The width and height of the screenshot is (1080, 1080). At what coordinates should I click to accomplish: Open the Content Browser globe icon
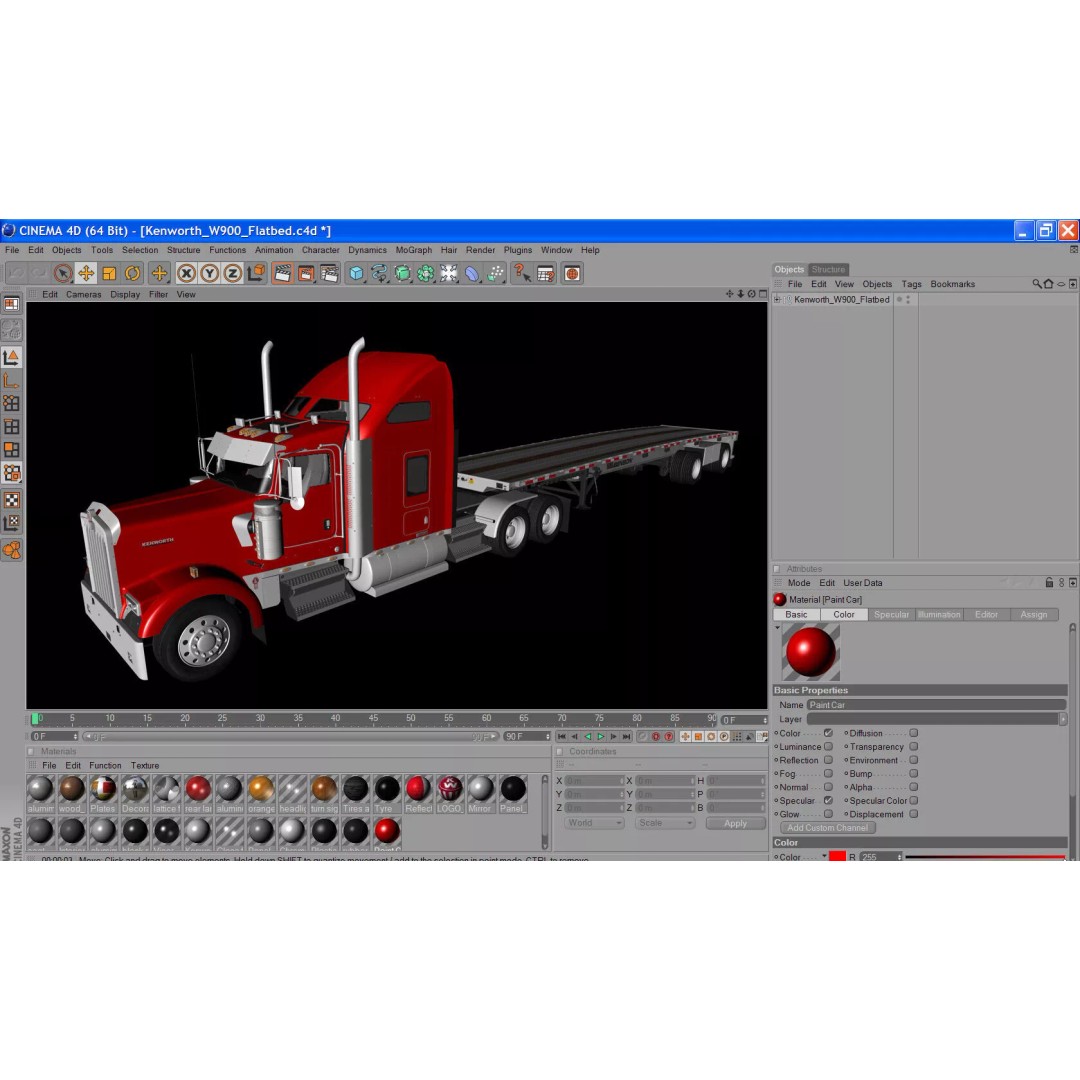pos(572,273)
